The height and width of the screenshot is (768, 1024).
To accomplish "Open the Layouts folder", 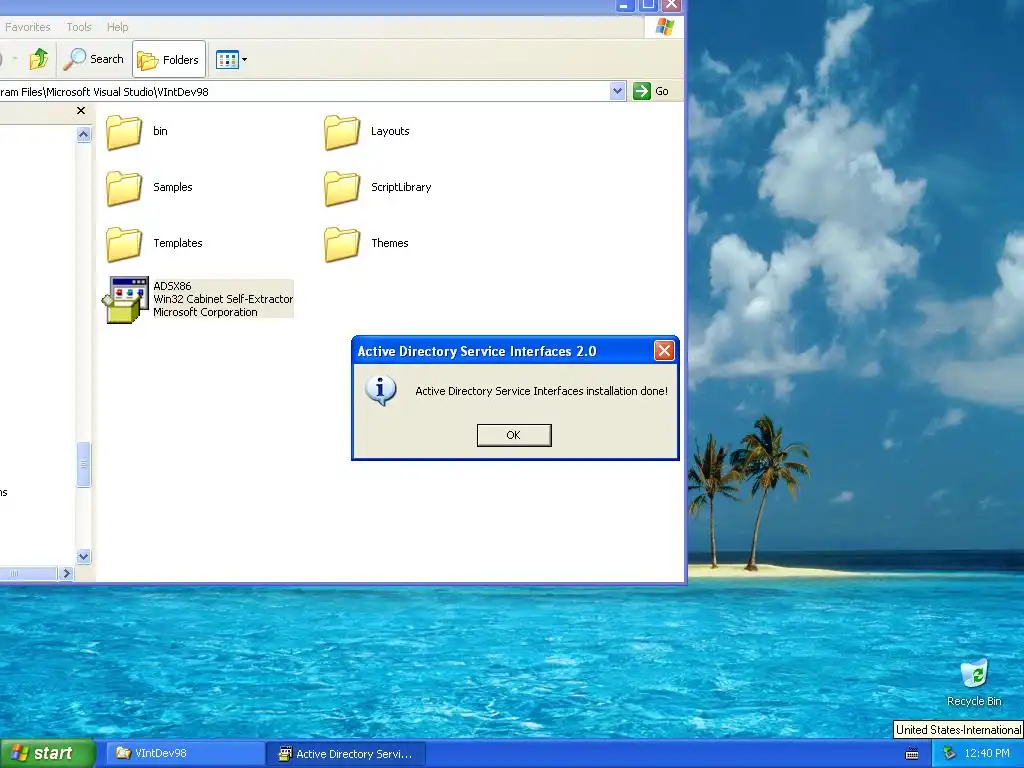I will [342, 133].
